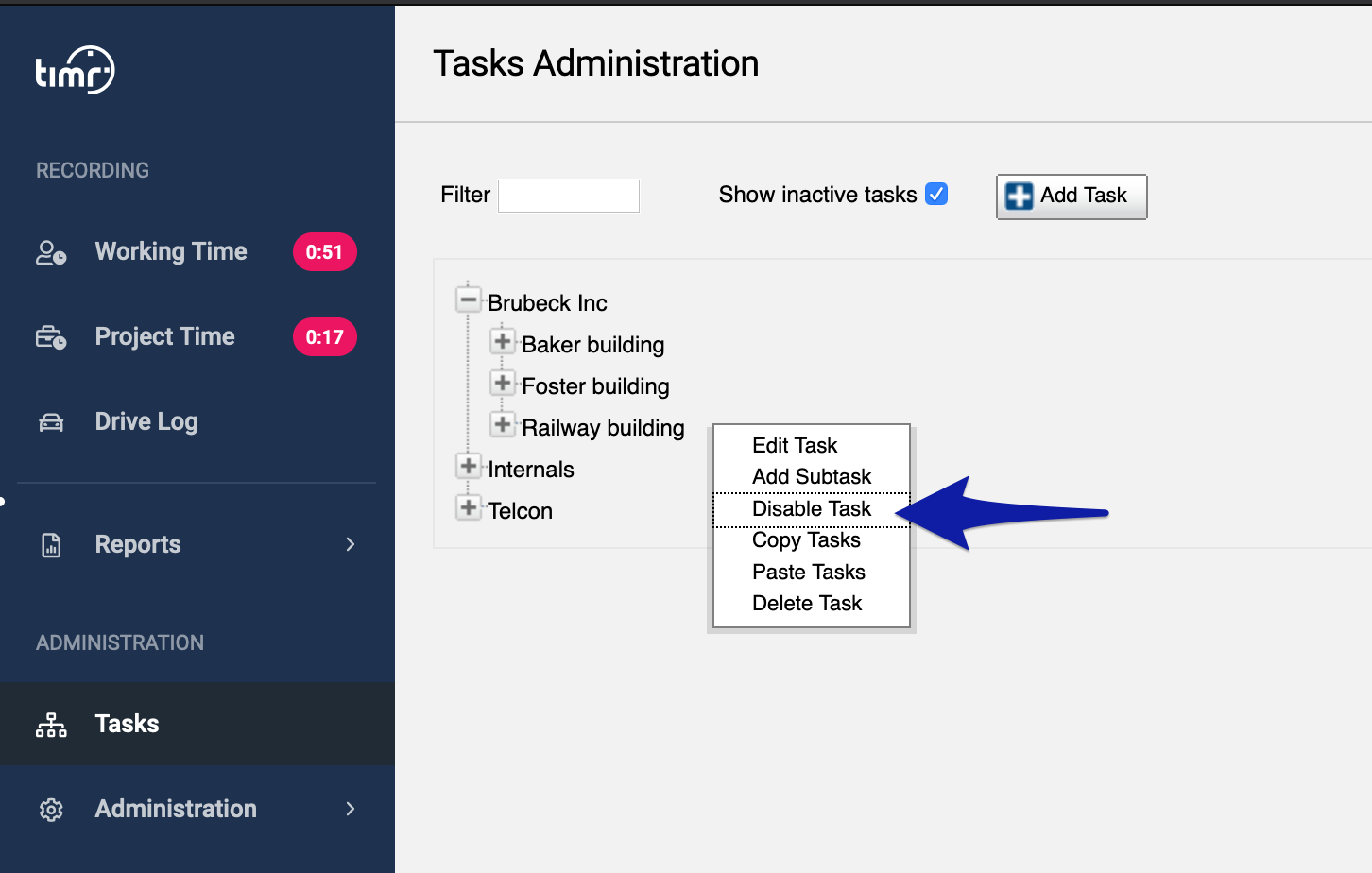
Task: Open Drive Log in sidebar
Action: pos(146,421)
